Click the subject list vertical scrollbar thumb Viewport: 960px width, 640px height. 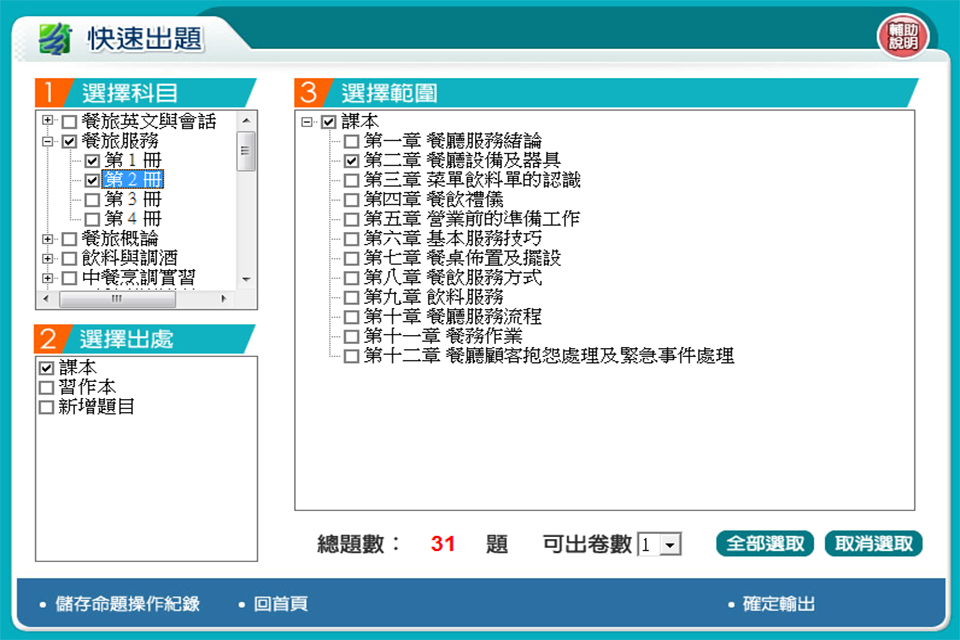tap(246, 151)
